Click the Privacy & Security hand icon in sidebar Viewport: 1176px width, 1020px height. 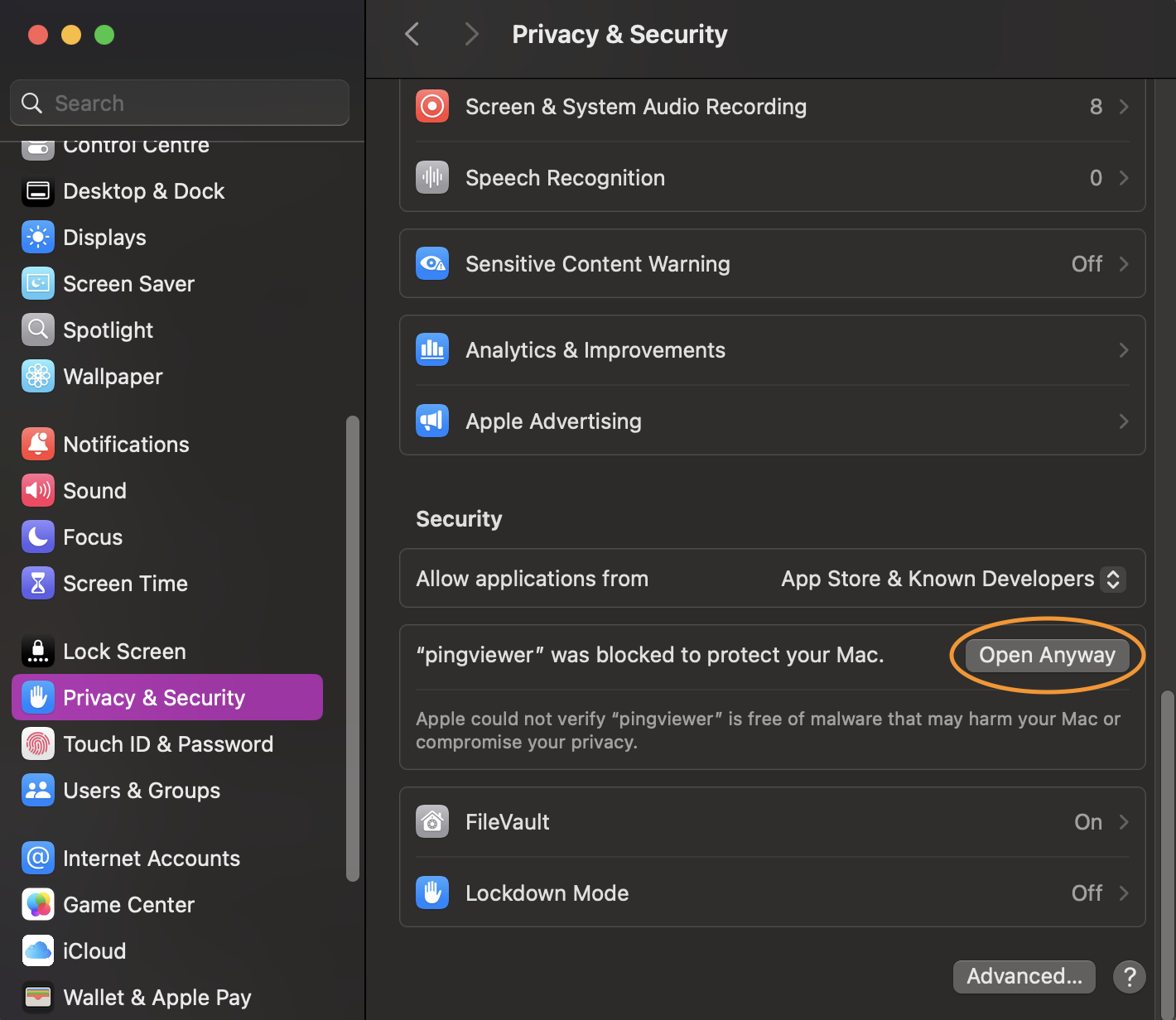[x=38, y=698]
